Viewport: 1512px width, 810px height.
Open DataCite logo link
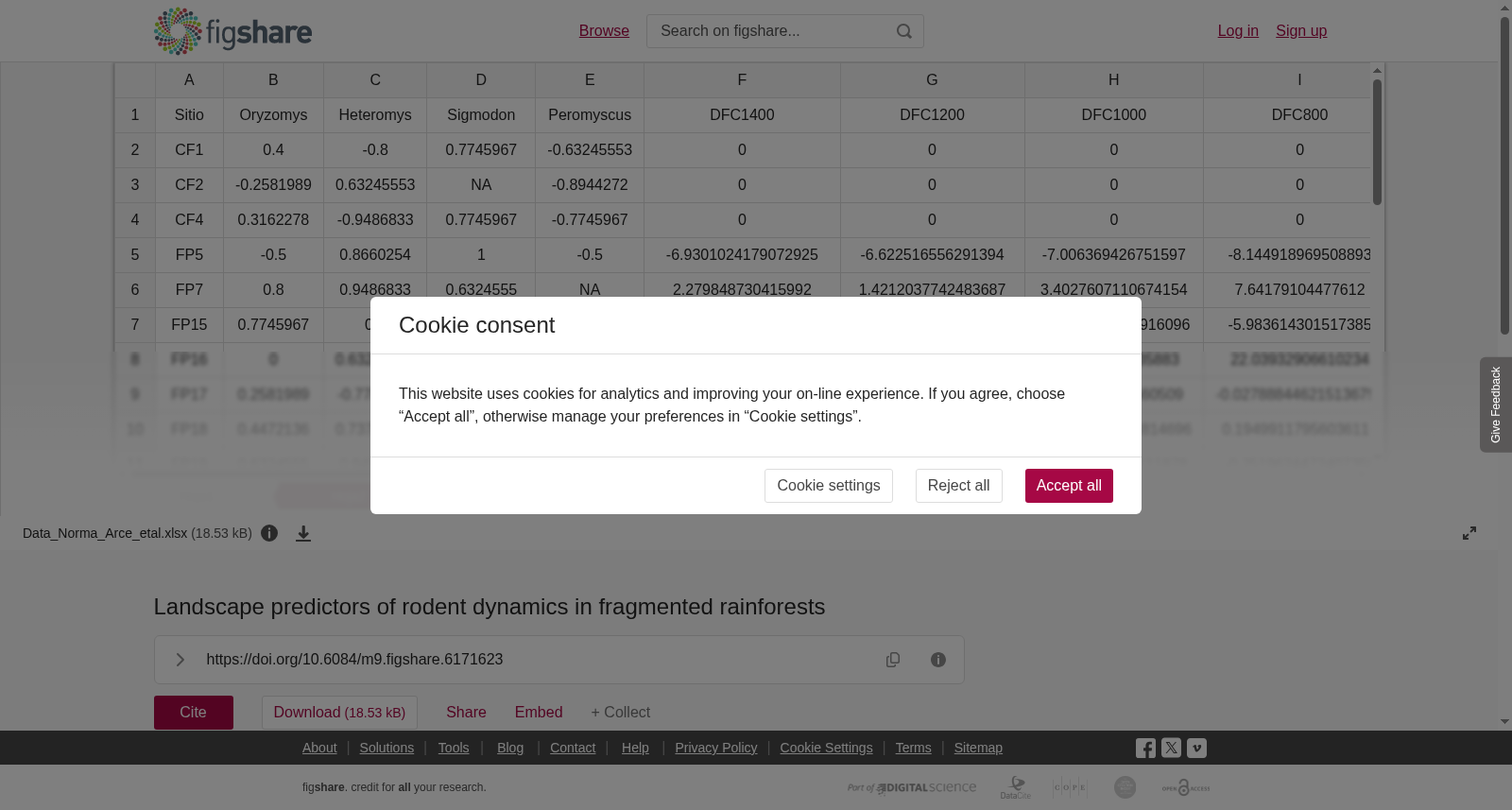(x=1016, y=787)
